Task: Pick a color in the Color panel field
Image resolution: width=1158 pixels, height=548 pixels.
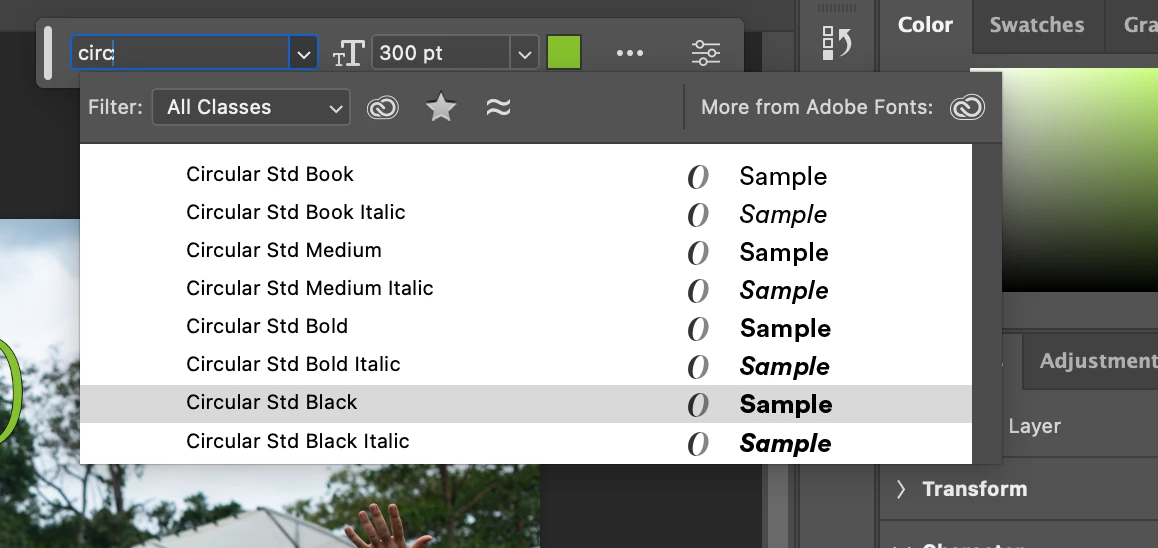Action: 1080,181
